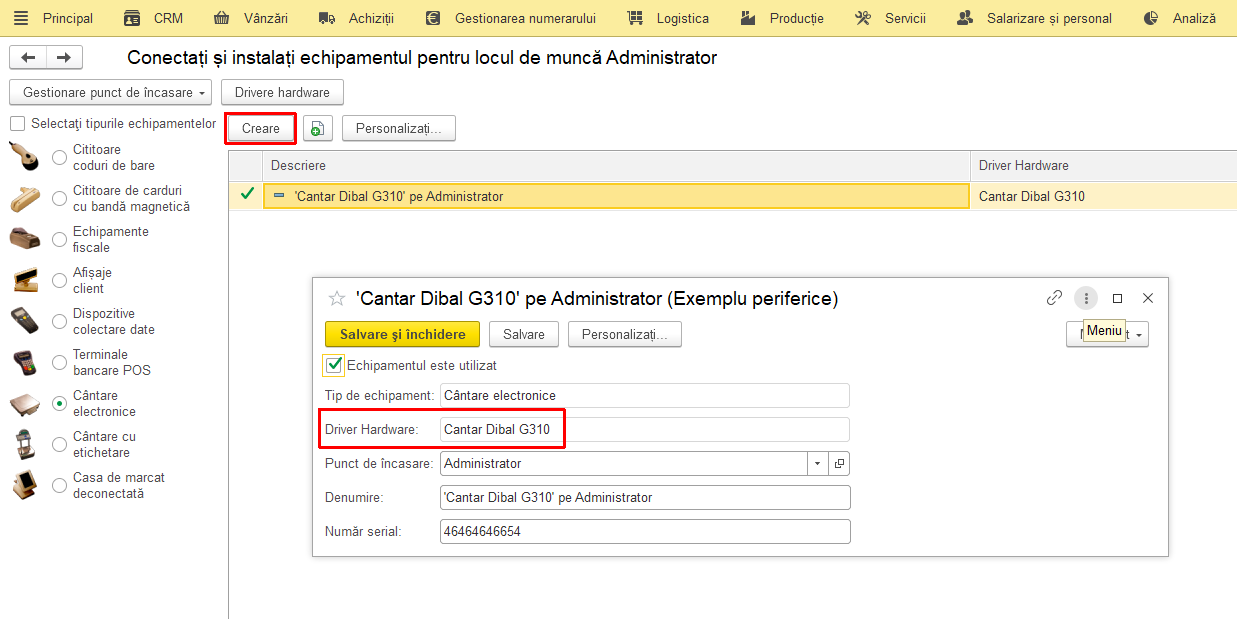Click the Servicii tools icon
The height and width of the screenshot is (619, 1237).
coord(863,18)
